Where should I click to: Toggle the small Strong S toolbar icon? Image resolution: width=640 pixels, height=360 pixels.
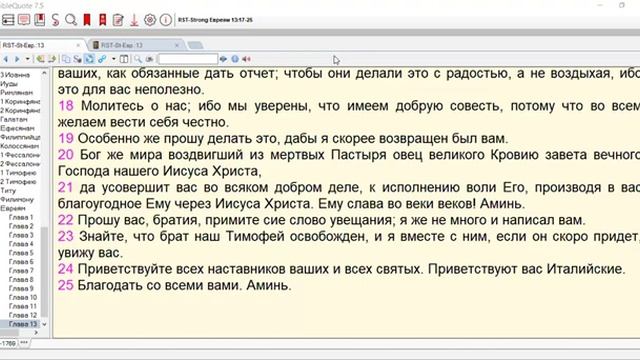point(77,59)
